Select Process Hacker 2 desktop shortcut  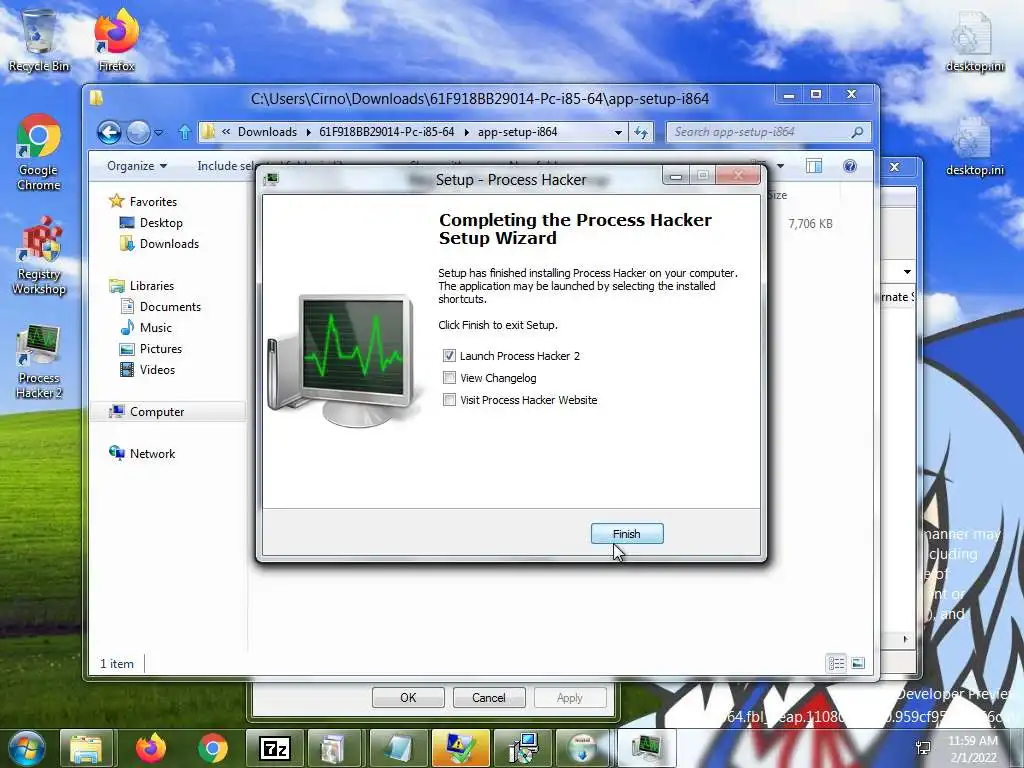click(x=39, y=361)
